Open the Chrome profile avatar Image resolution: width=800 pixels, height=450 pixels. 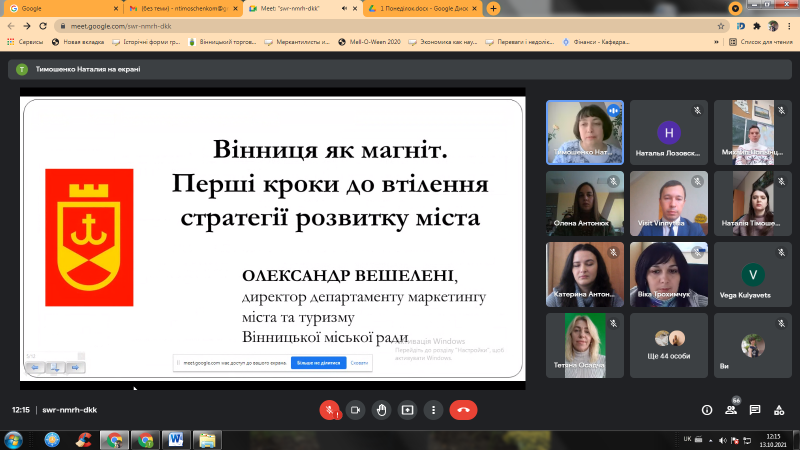(x=773, y=26)
